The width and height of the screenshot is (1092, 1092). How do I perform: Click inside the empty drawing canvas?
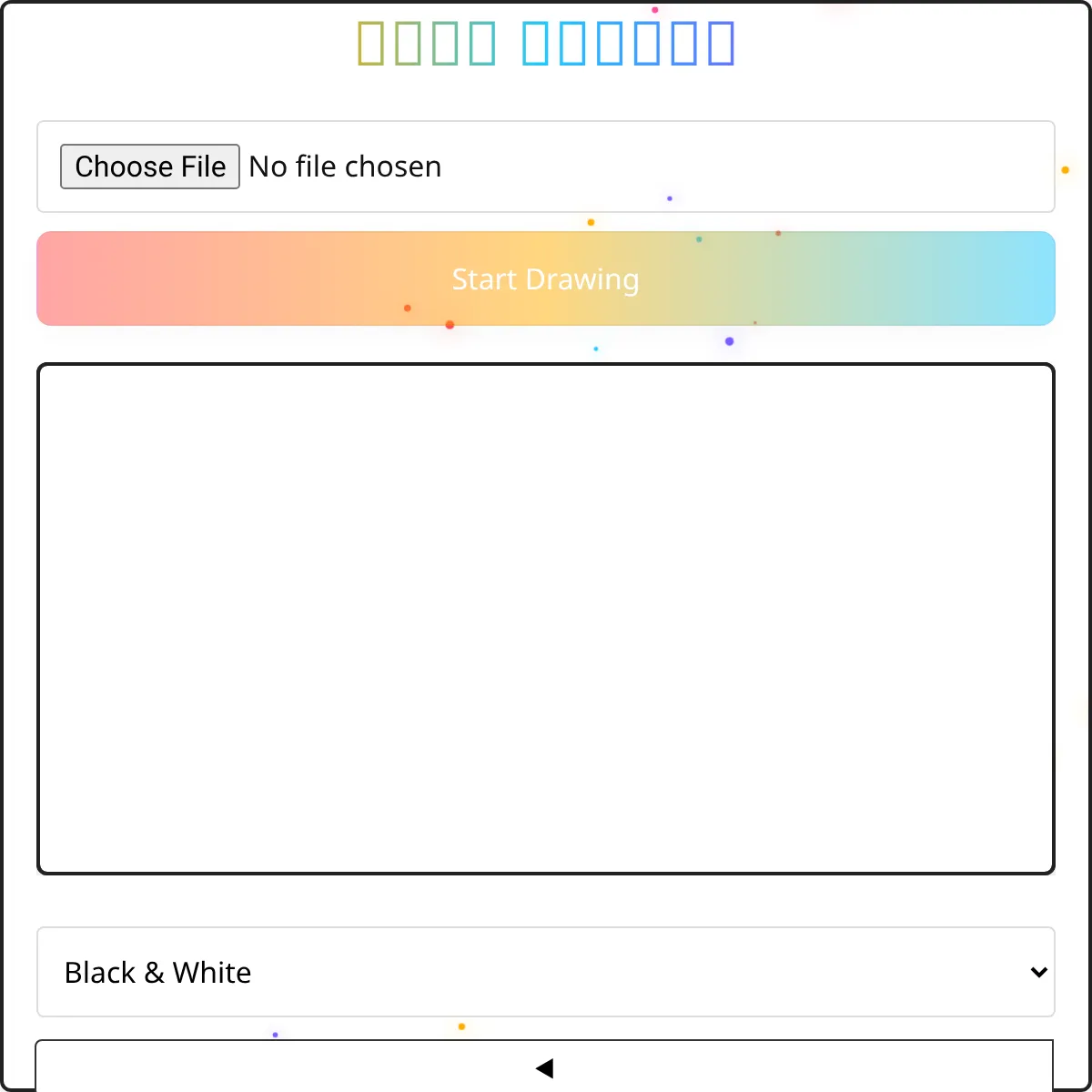pos(546,619)
